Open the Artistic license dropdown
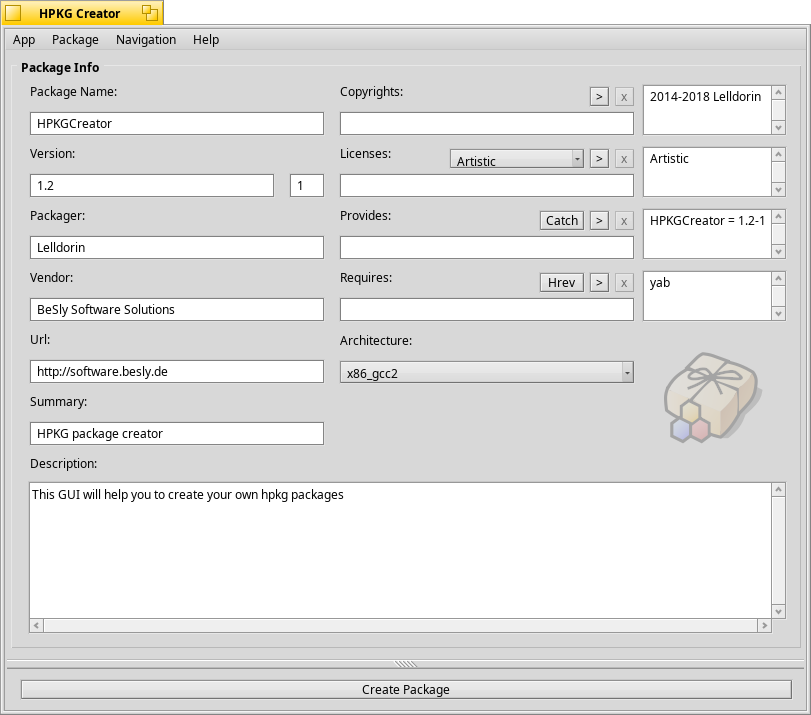The image size is (811, 715). [x=516, y=160]
